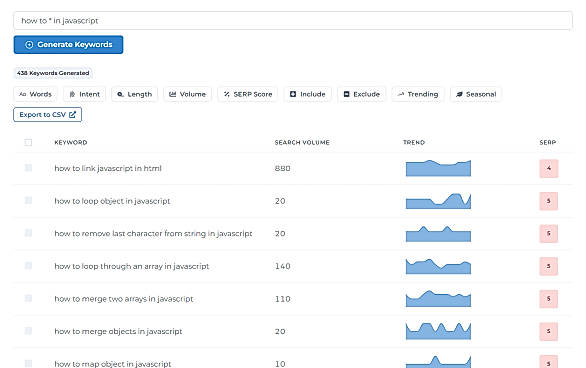Screen dimensions: 586x368
Task: Click keyword 'how to merge two arrays in javascript'
Action: click(124, 299)
